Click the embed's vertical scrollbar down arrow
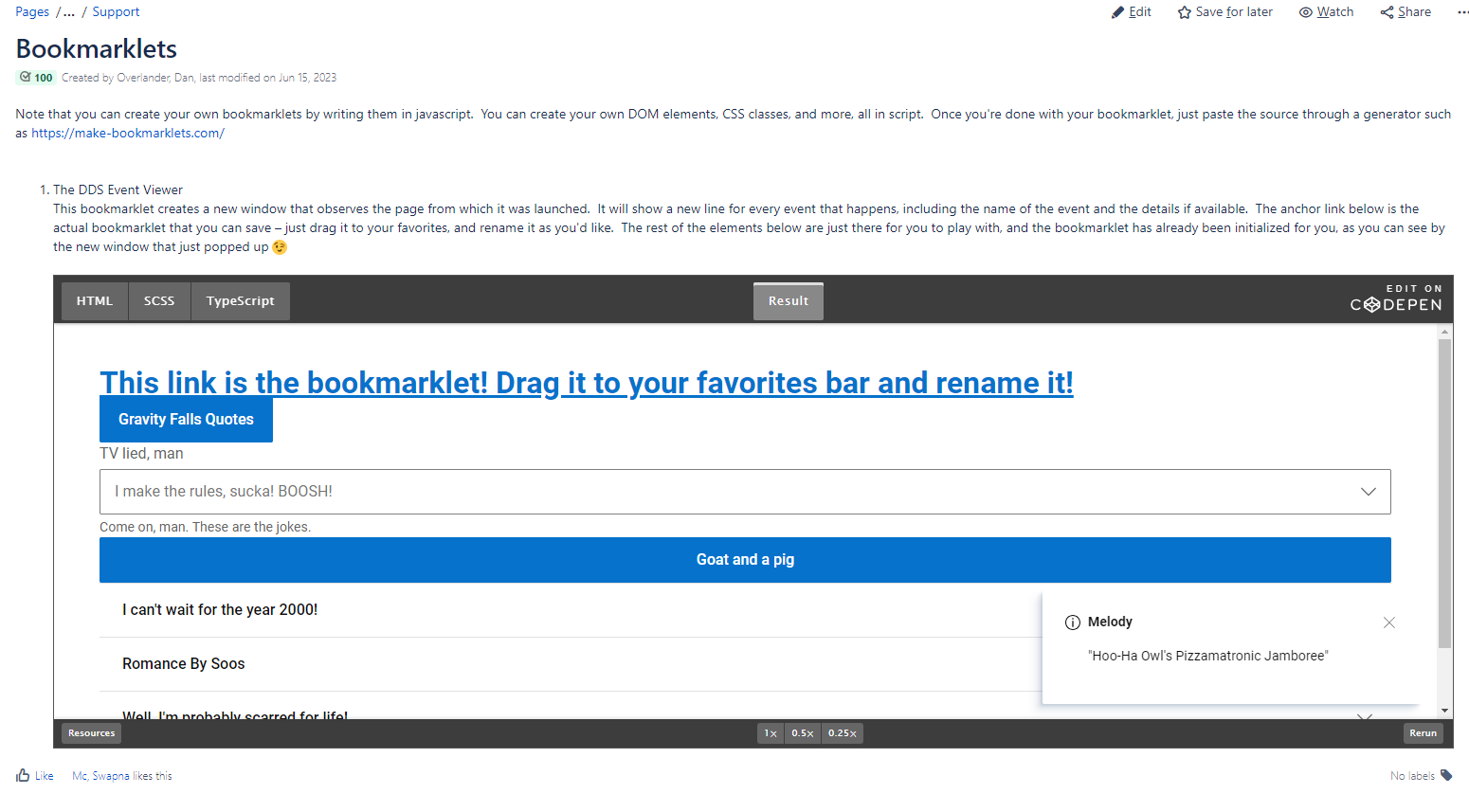The width and height of the screenshot is (1469, 812). coord(1444,710)
